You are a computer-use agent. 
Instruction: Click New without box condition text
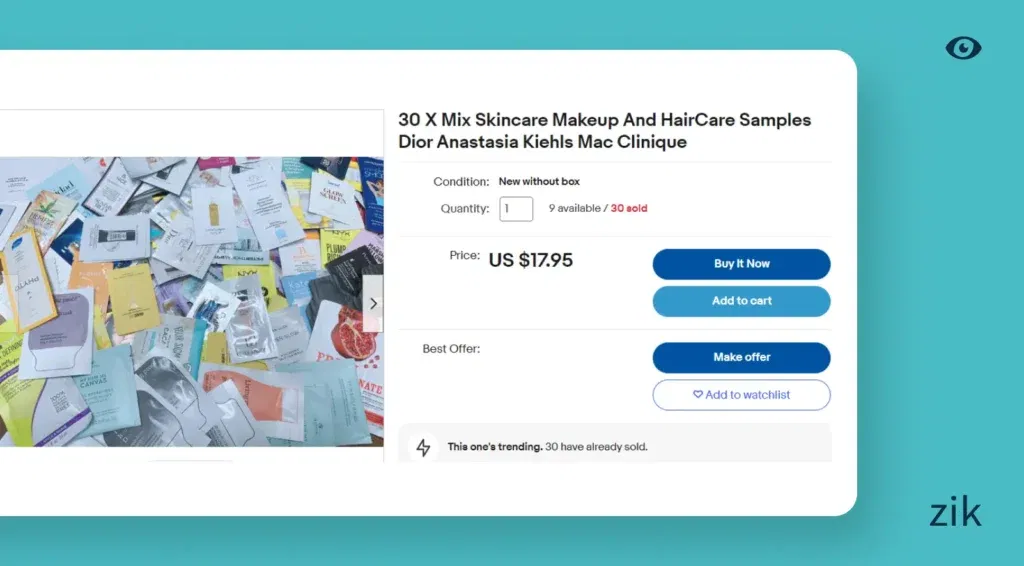(x=539, y=181)
